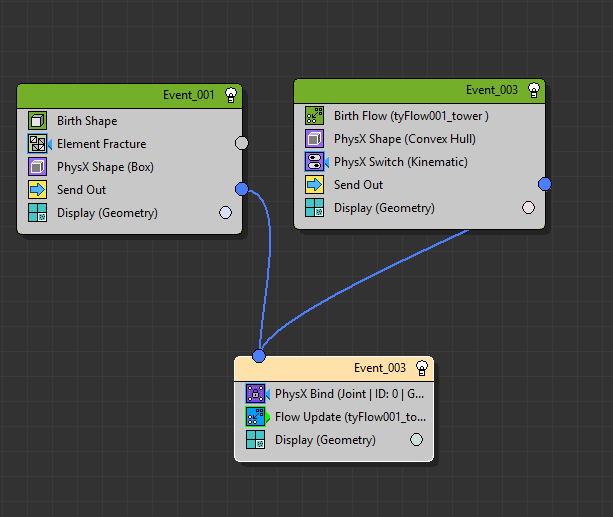
Task: Select the PhysX Shape (Box) label
Action: coord(106,167)
